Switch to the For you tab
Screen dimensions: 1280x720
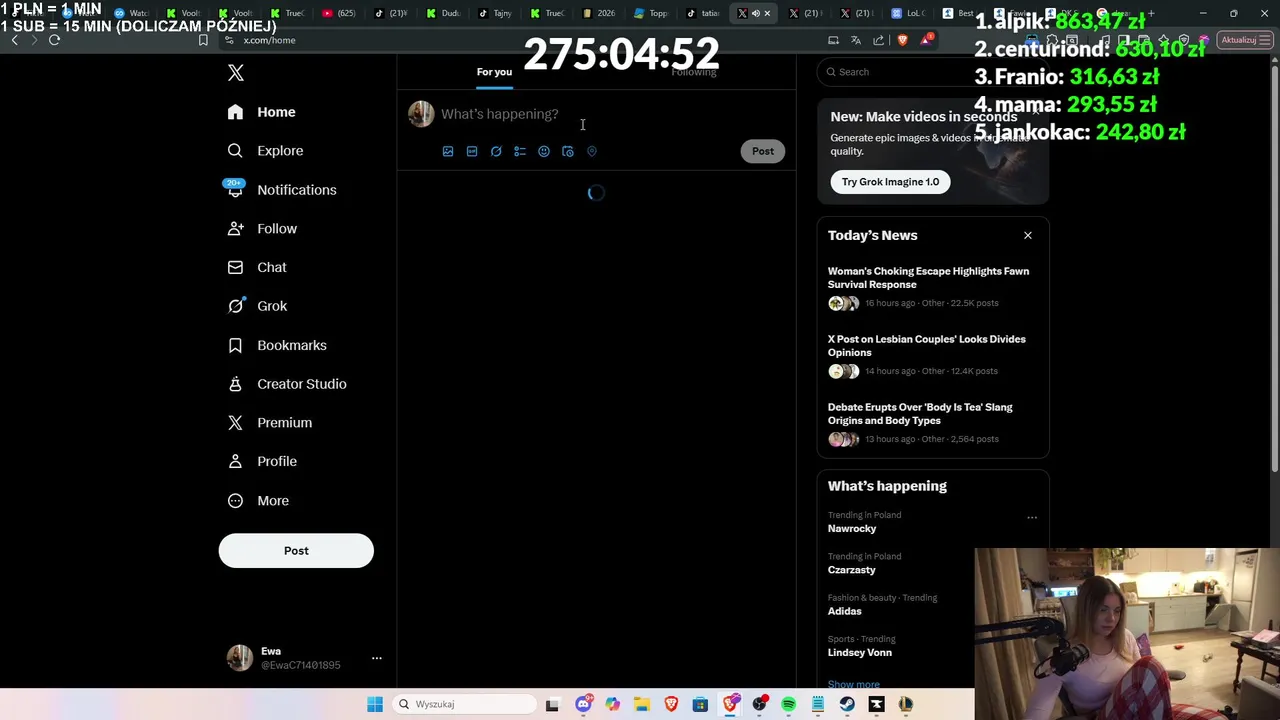pos(494,72)
